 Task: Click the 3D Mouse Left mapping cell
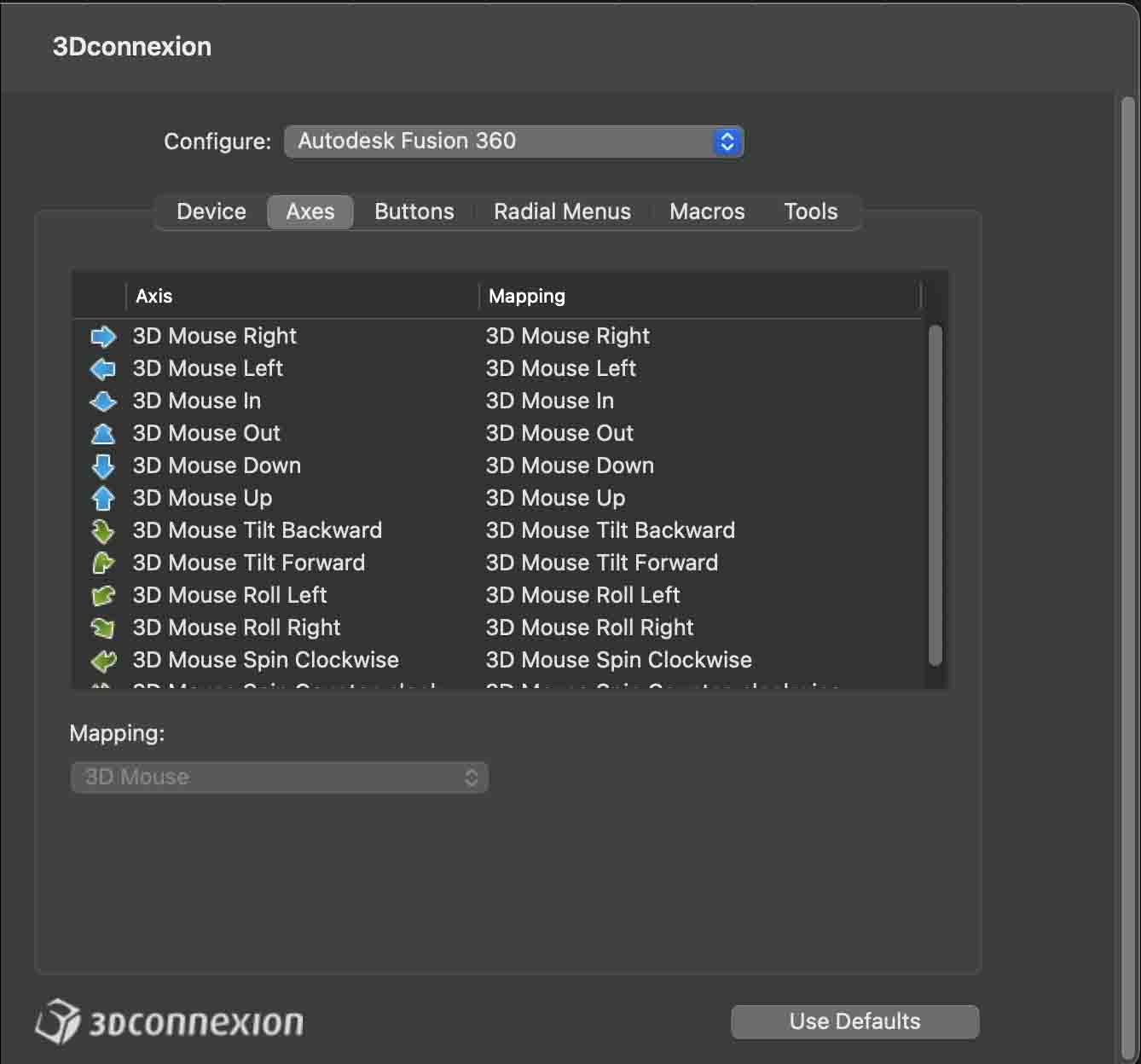561,369
